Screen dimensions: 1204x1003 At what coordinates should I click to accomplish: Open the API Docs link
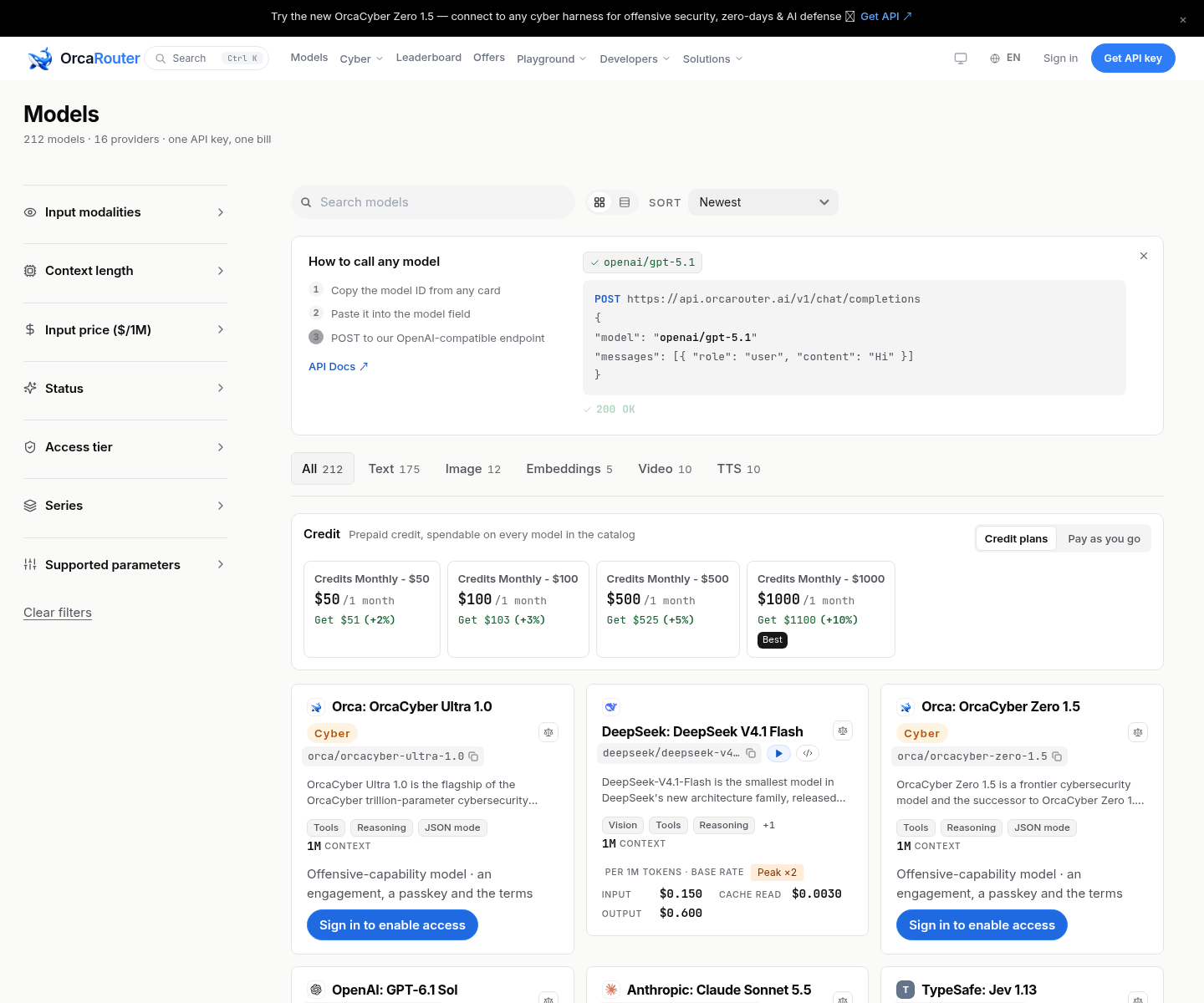[x=339, y=366]
